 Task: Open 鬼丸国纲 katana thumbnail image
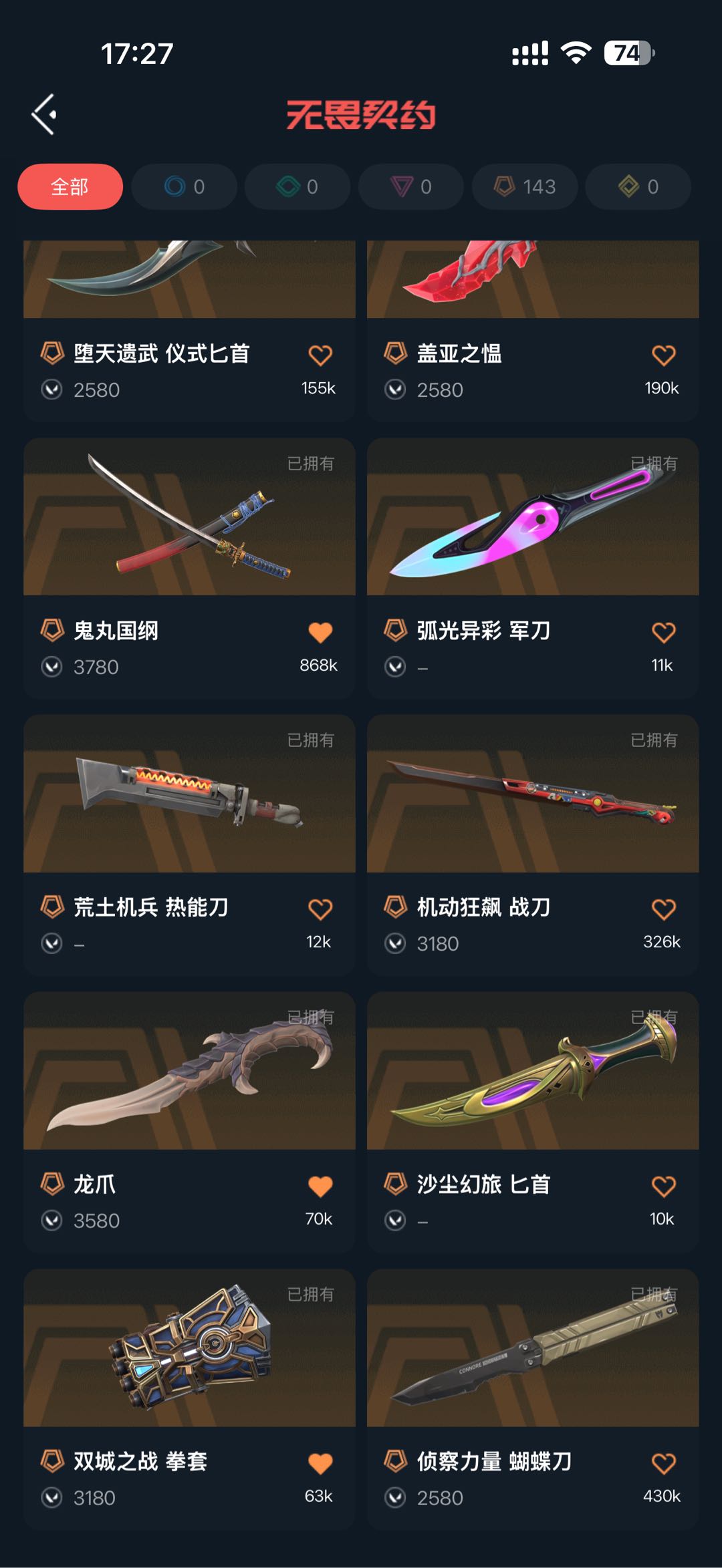pyautogui.click(x=189, y=516)
